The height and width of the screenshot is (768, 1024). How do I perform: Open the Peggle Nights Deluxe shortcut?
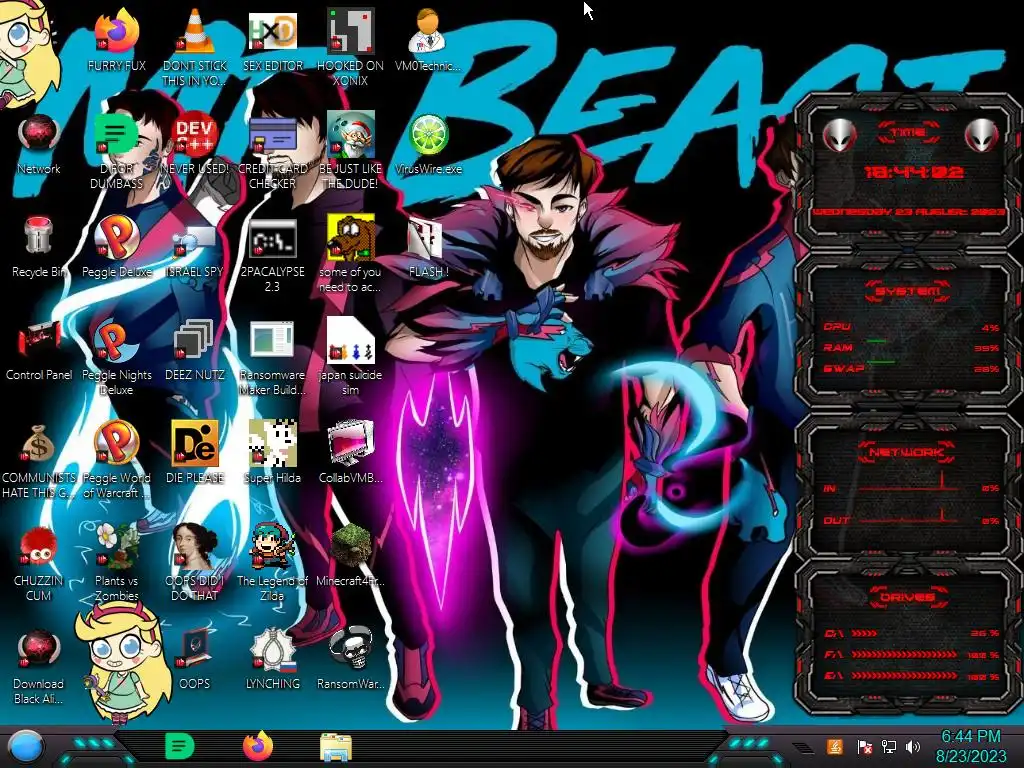(x=116, y=340)
